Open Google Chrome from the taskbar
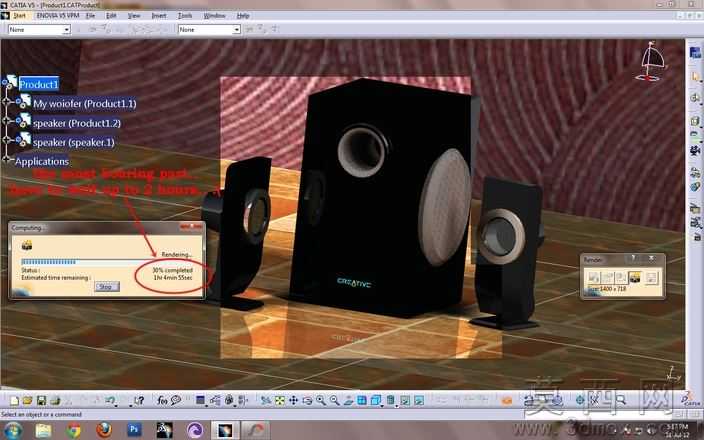Screen dimensions: 704x440 coord(74,430)
